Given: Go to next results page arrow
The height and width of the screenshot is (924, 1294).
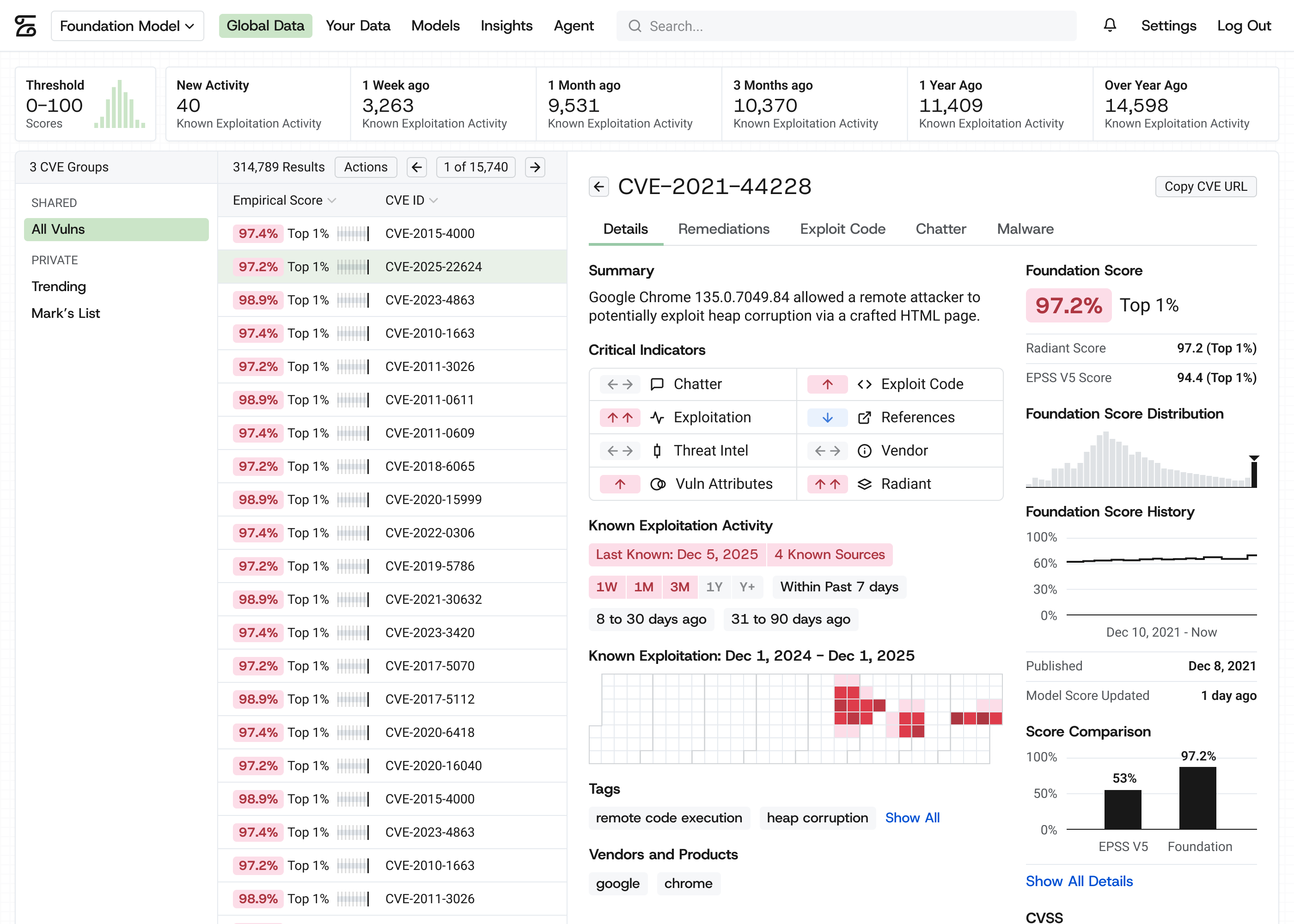Looking at the screenshot, I should click(x=535, y=167).
